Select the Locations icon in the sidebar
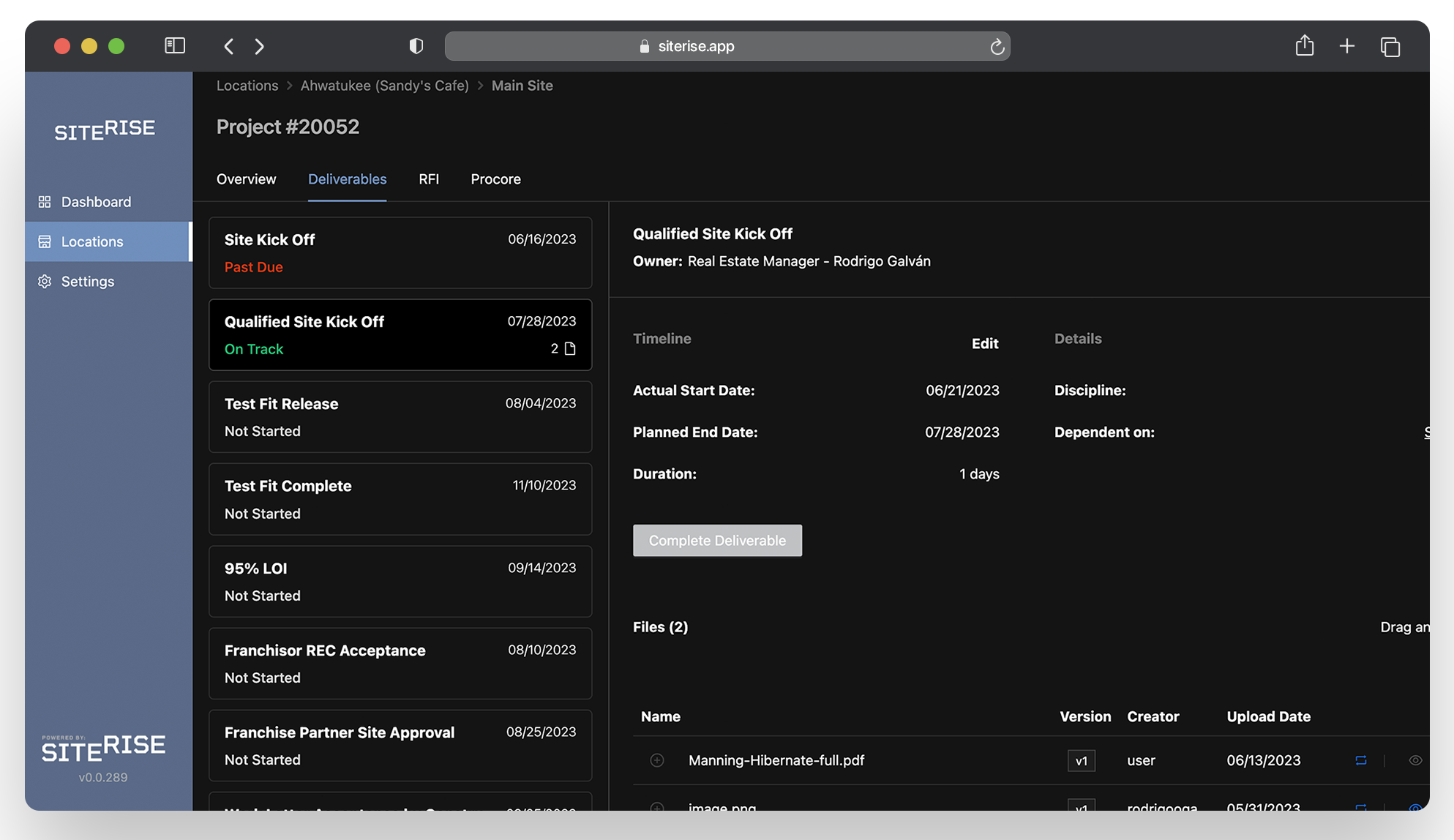This screenshot has width=1454, height=840. 44,241
